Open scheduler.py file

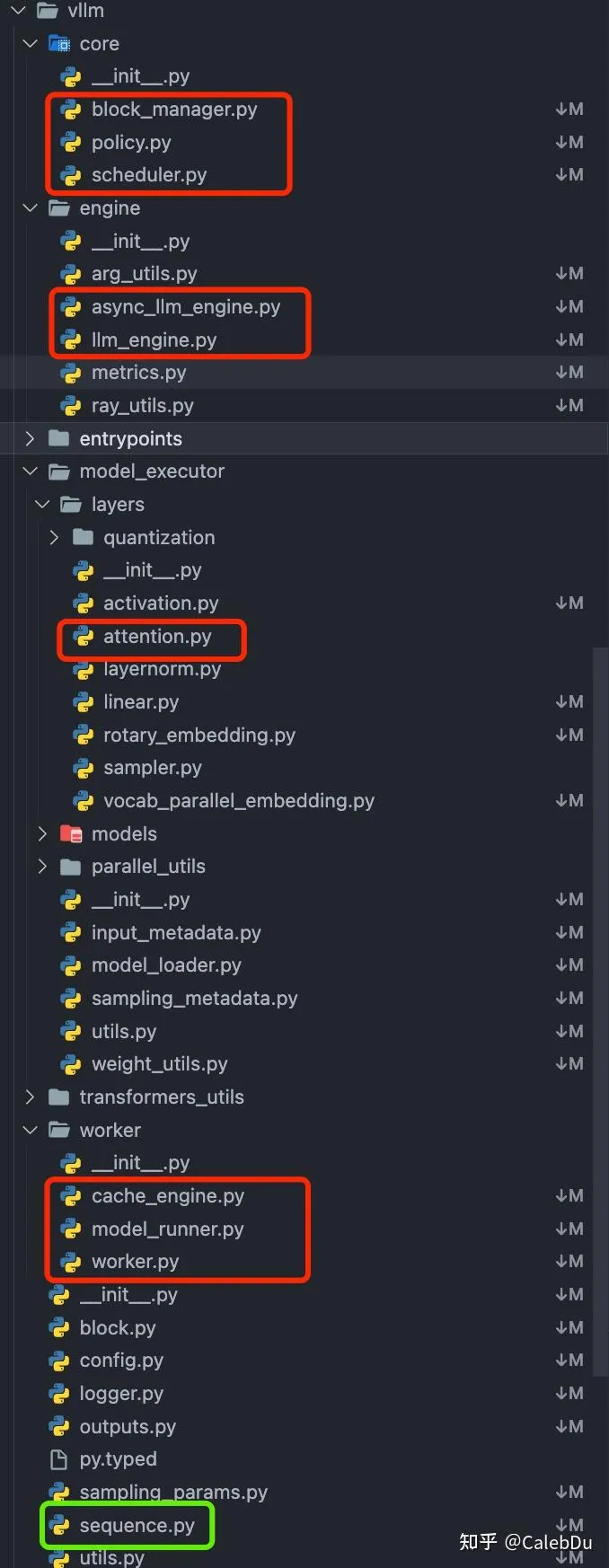point(149,175)
